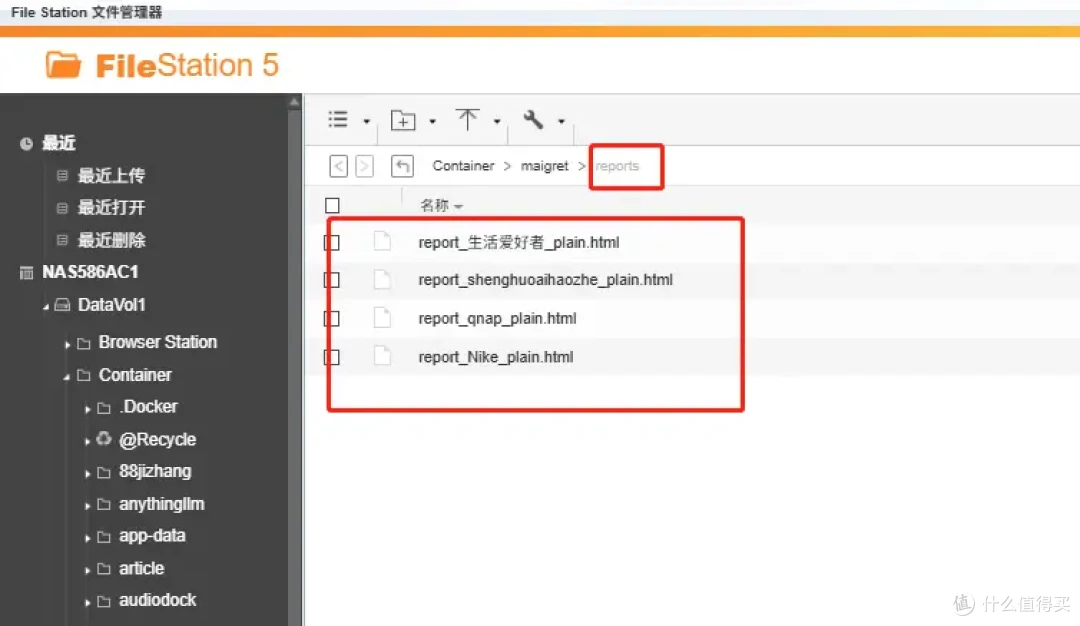Go forward with the right navigation arrow
Viewport: 1080px width, 626px height.
click(x=364, y=166)
